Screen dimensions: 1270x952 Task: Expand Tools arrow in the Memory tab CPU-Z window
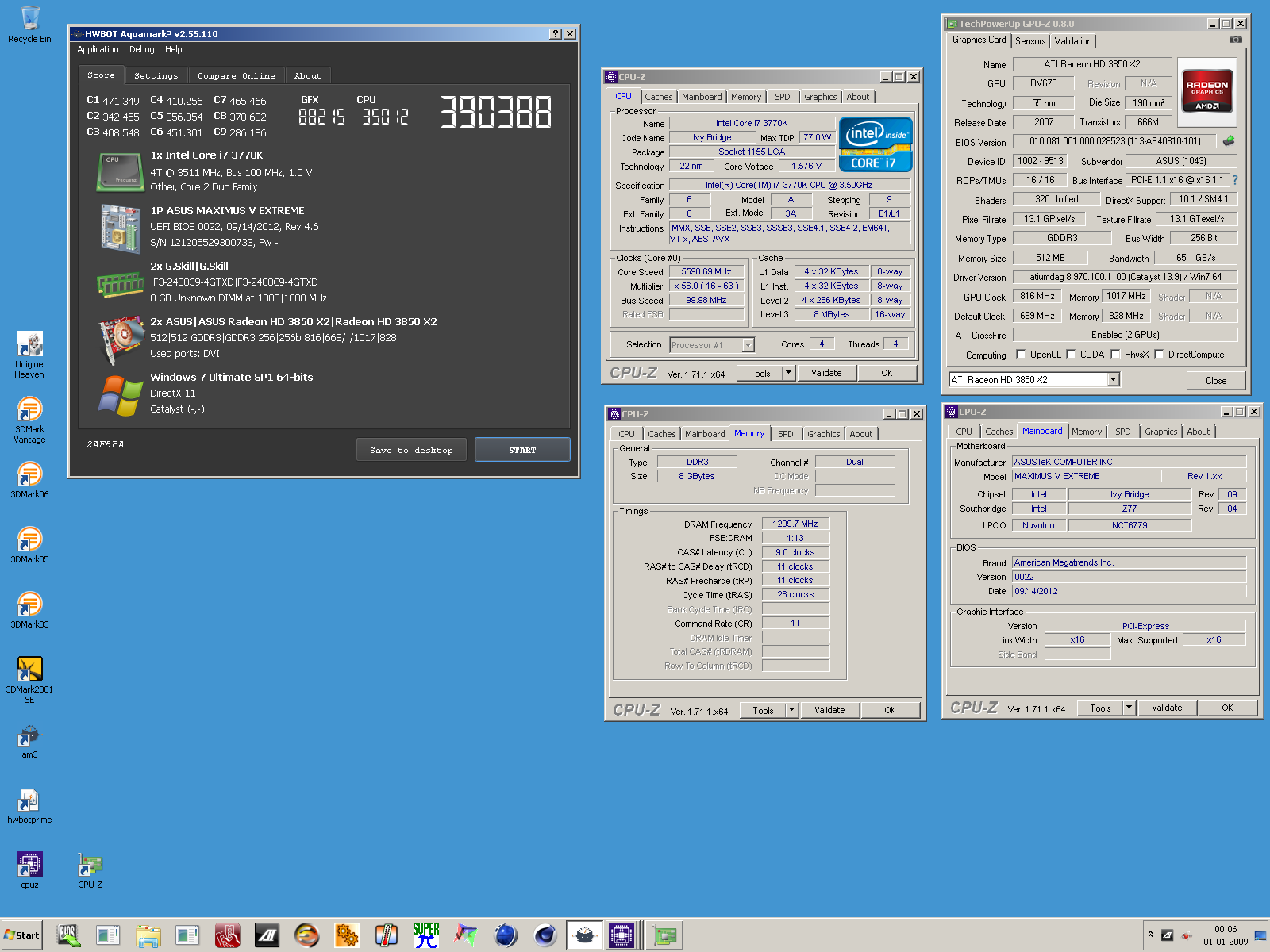791,710
